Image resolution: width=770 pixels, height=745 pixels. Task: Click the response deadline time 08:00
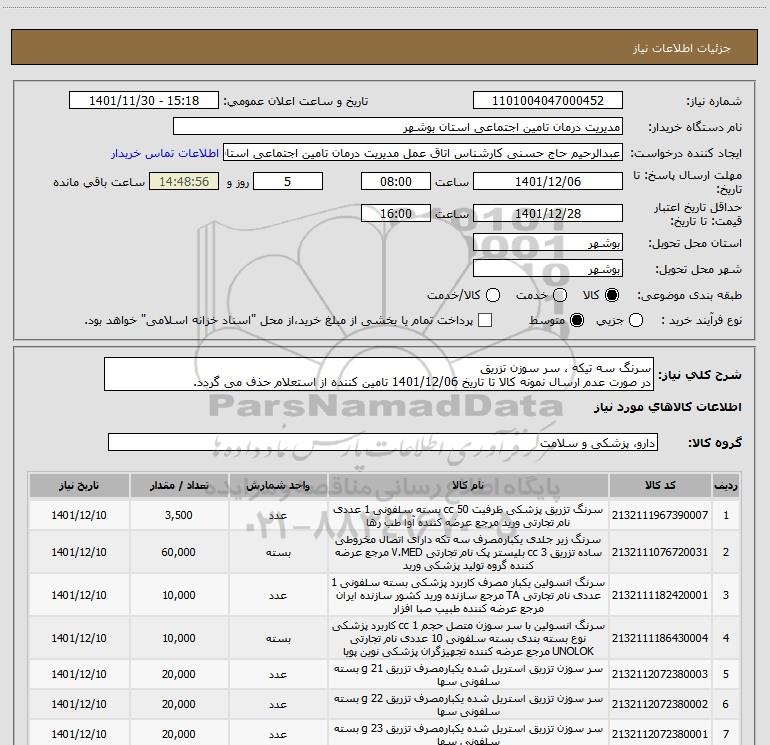[396, 181]
